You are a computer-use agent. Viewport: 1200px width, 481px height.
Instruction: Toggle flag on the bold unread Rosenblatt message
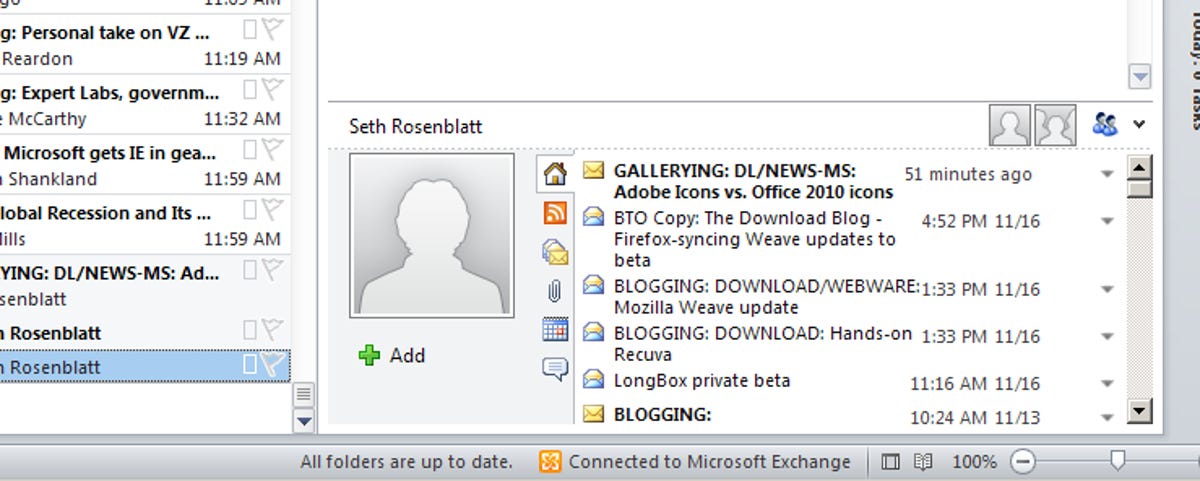tap(273, 331)
